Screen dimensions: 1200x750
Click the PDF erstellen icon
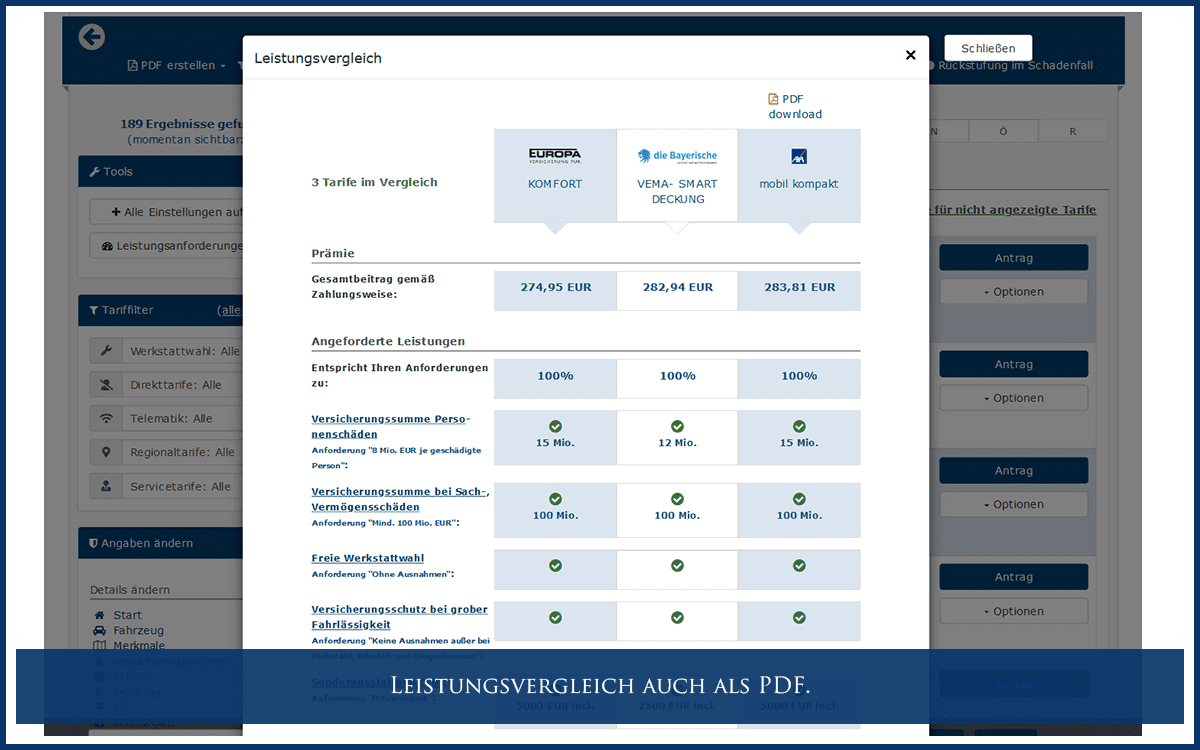tap(131, 63)
